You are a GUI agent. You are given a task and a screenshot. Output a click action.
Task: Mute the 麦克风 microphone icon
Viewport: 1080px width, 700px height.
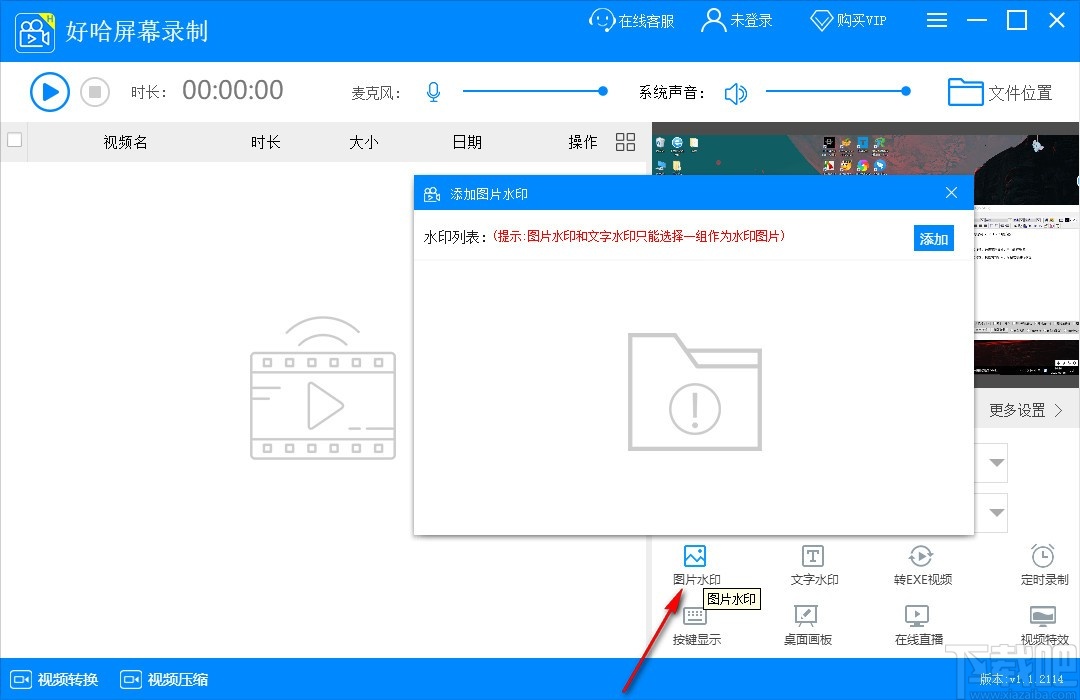[x=433, y=91]
